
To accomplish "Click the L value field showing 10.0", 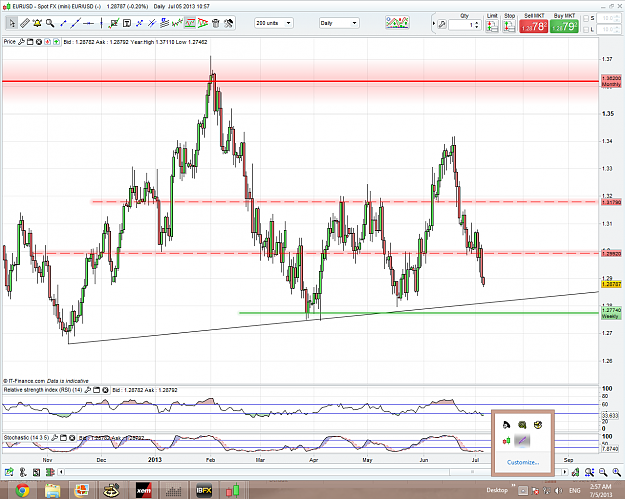I will coord(608,29).
